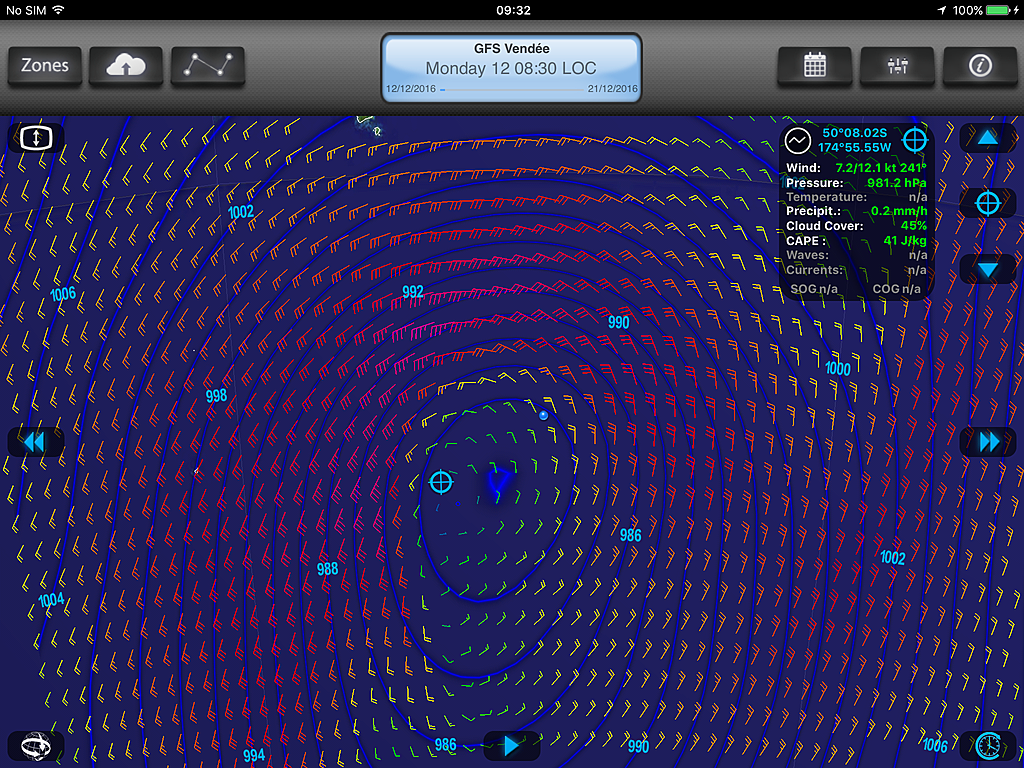The image size is (1024, 768).
Task: Open the globe view icon
Action: point(35,746)
